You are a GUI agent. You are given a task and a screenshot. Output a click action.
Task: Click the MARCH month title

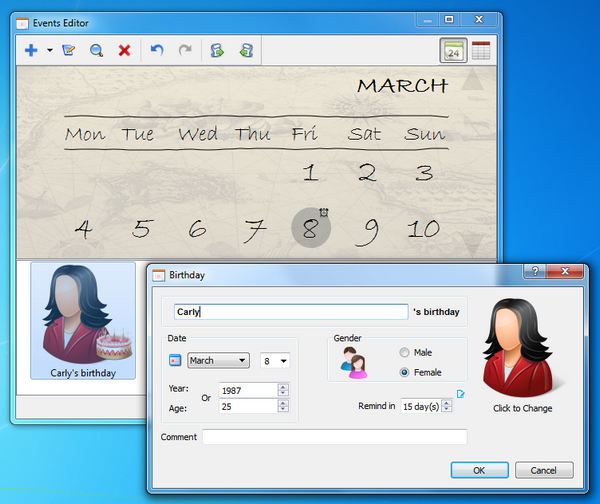tap(403, 85)
